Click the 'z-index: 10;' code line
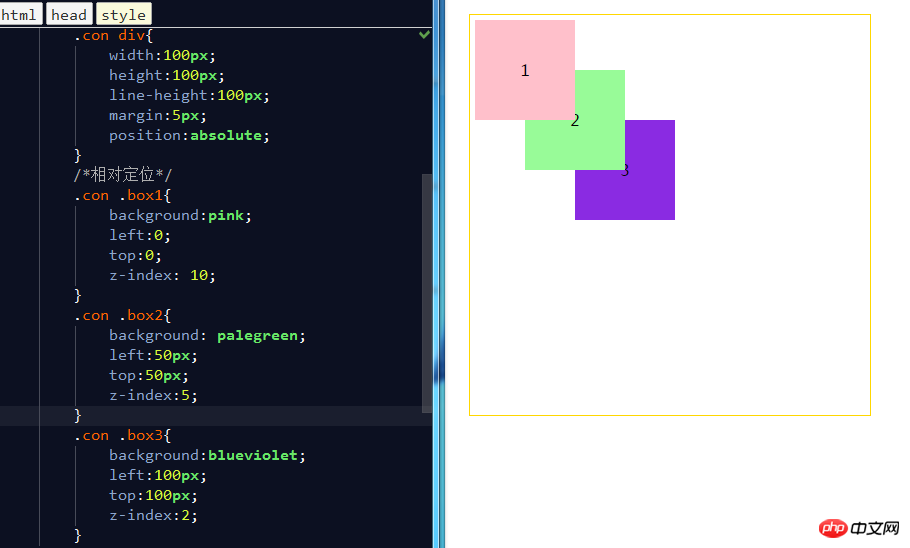Viewport: 910px width, 548px height. [162, 275]
